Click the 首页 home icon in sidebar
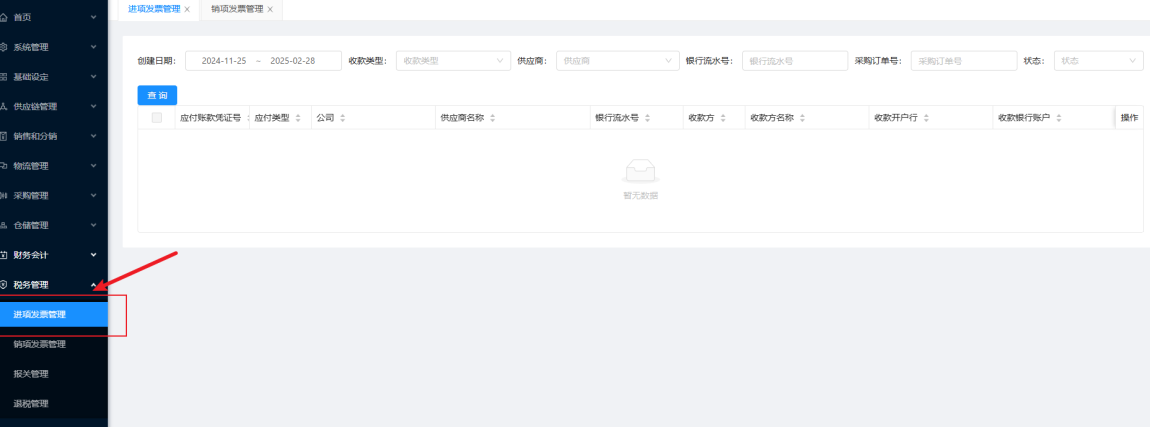This screenshot has width=1150, height=427. point(4,17)
